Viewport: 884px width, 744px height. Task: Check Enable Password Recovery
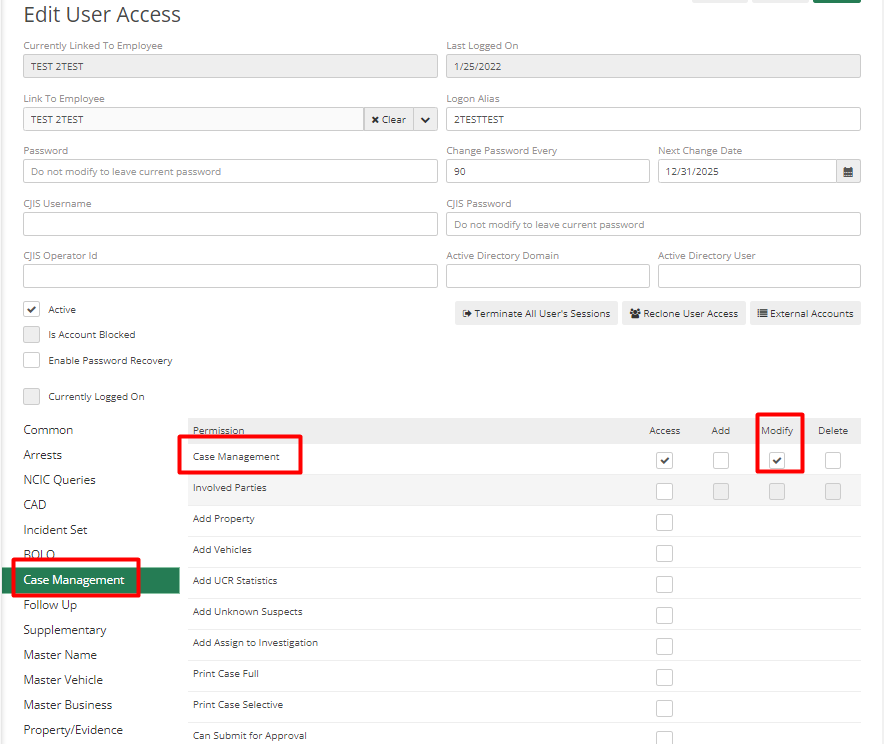(30, 360)
